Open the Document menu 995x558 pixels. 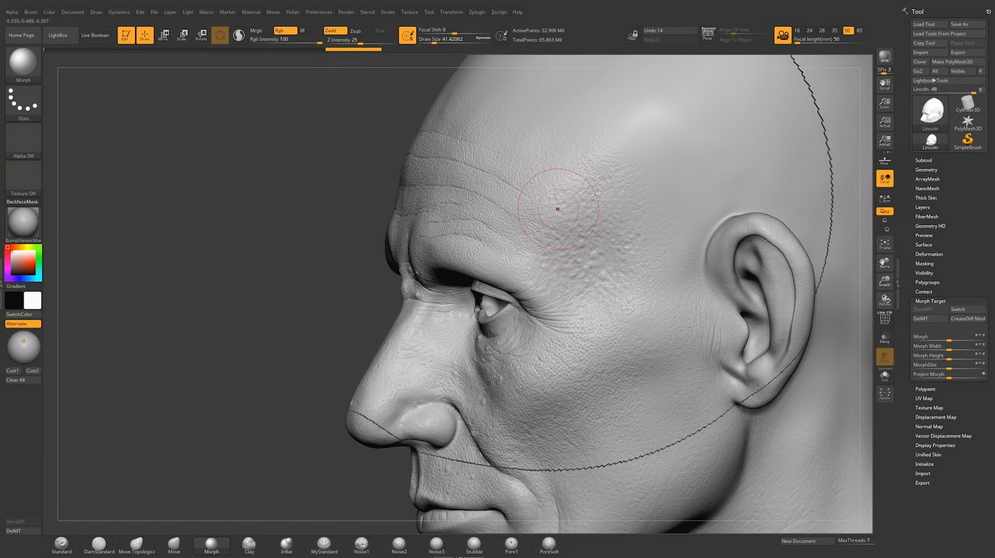click(72, 12)
